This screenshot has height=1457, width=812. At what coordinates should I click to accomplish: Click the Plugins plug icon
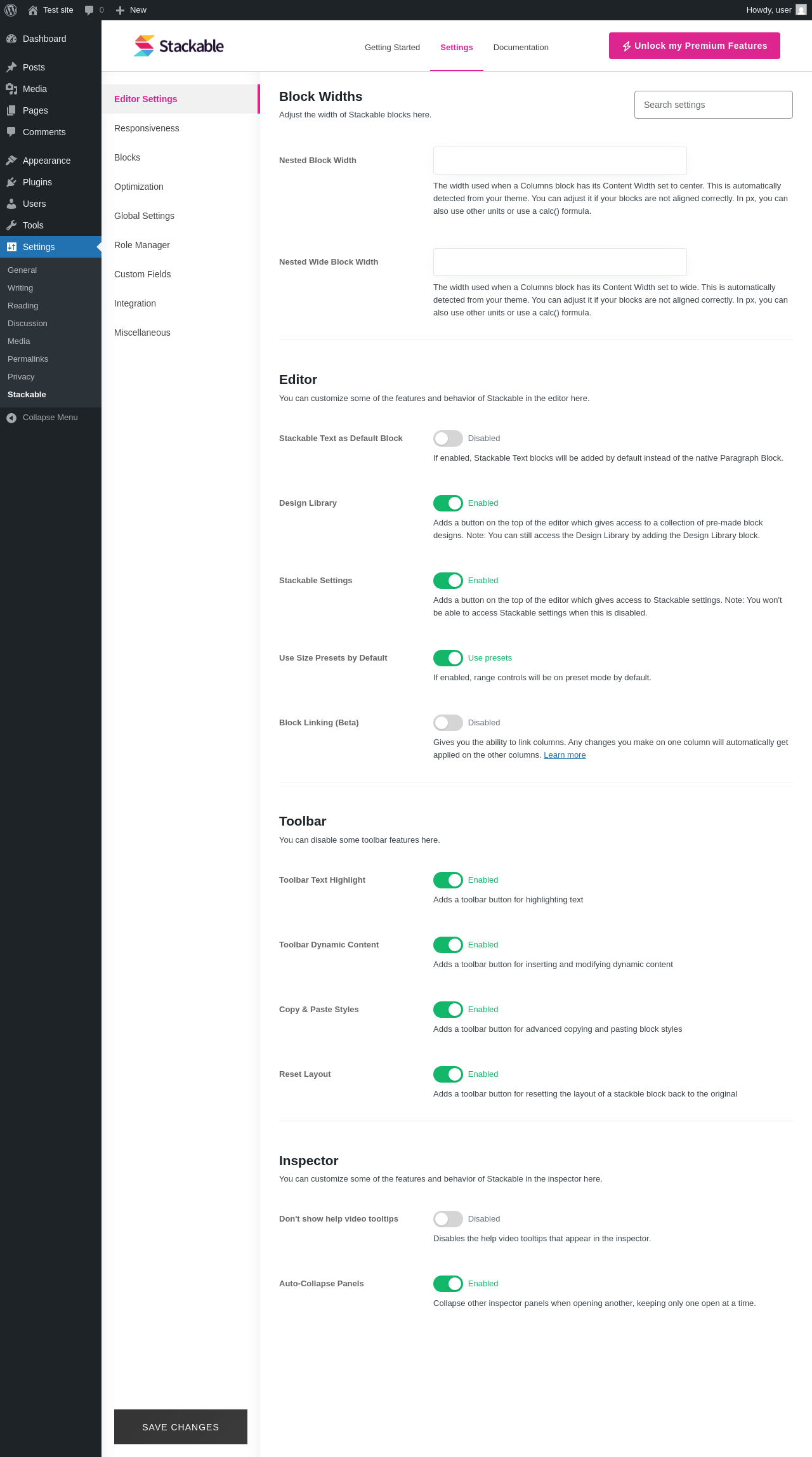(11, 182)
